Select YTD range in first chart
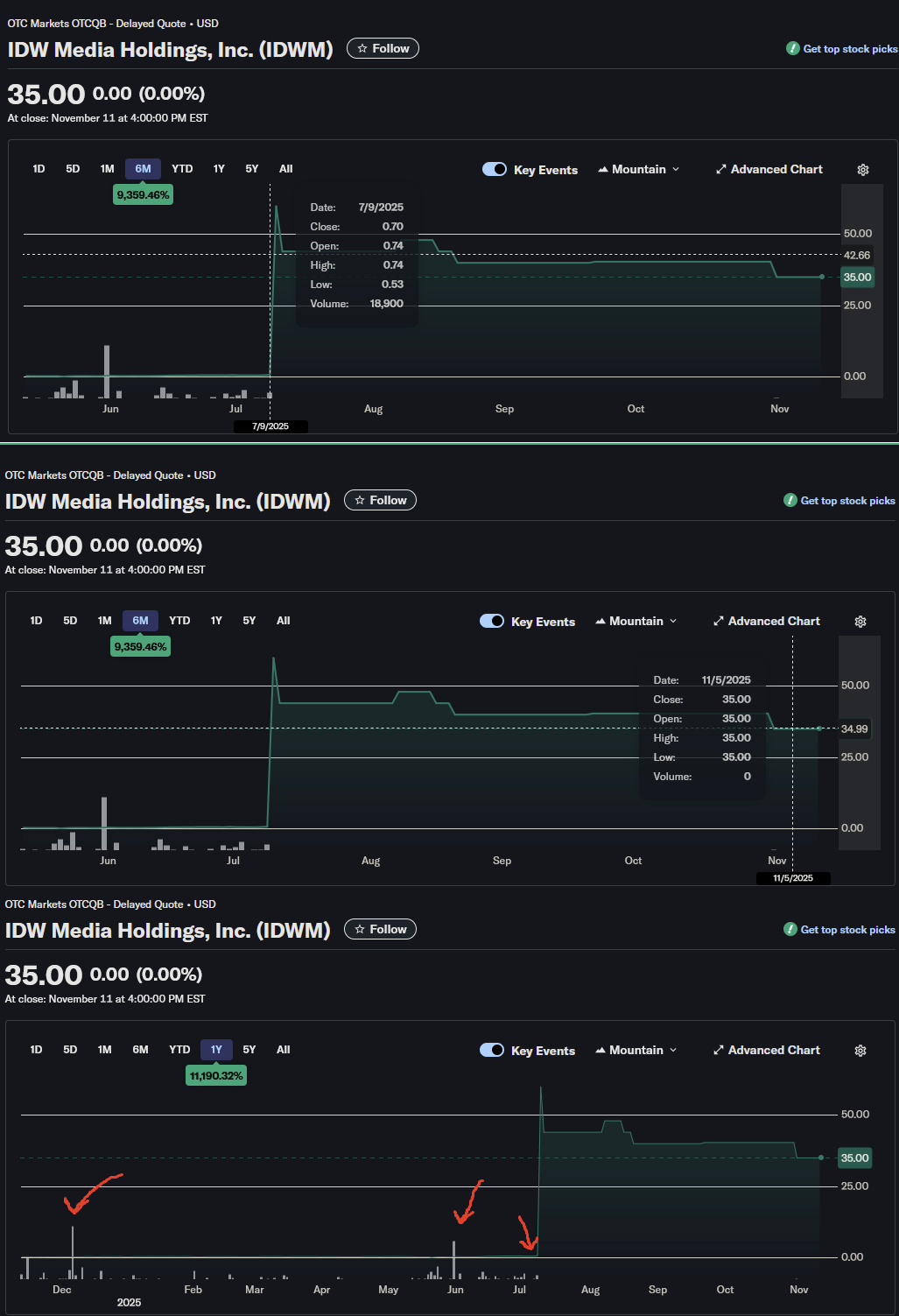 pyautogui.click(x=182, y=169)
